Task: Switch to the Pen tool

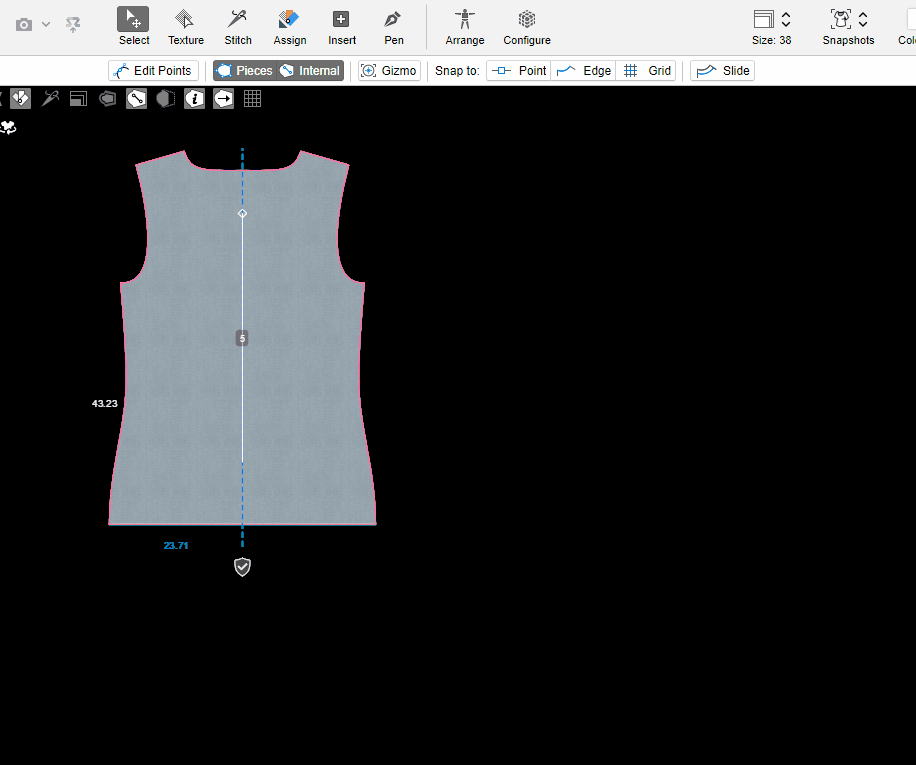Action: click(x=394, y=27)
